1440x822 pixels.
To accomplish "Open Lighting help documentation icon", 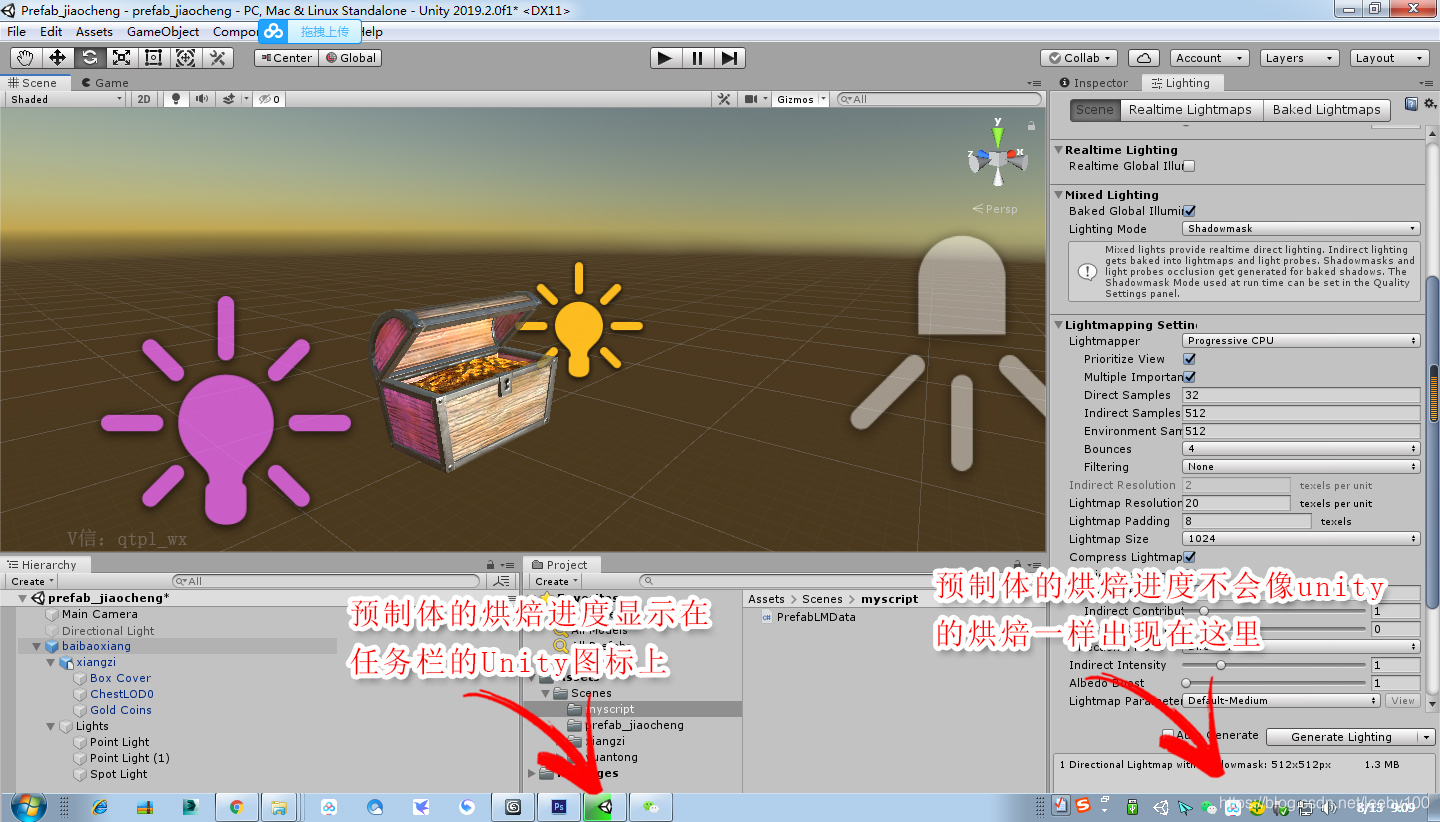I will 1411,104.
